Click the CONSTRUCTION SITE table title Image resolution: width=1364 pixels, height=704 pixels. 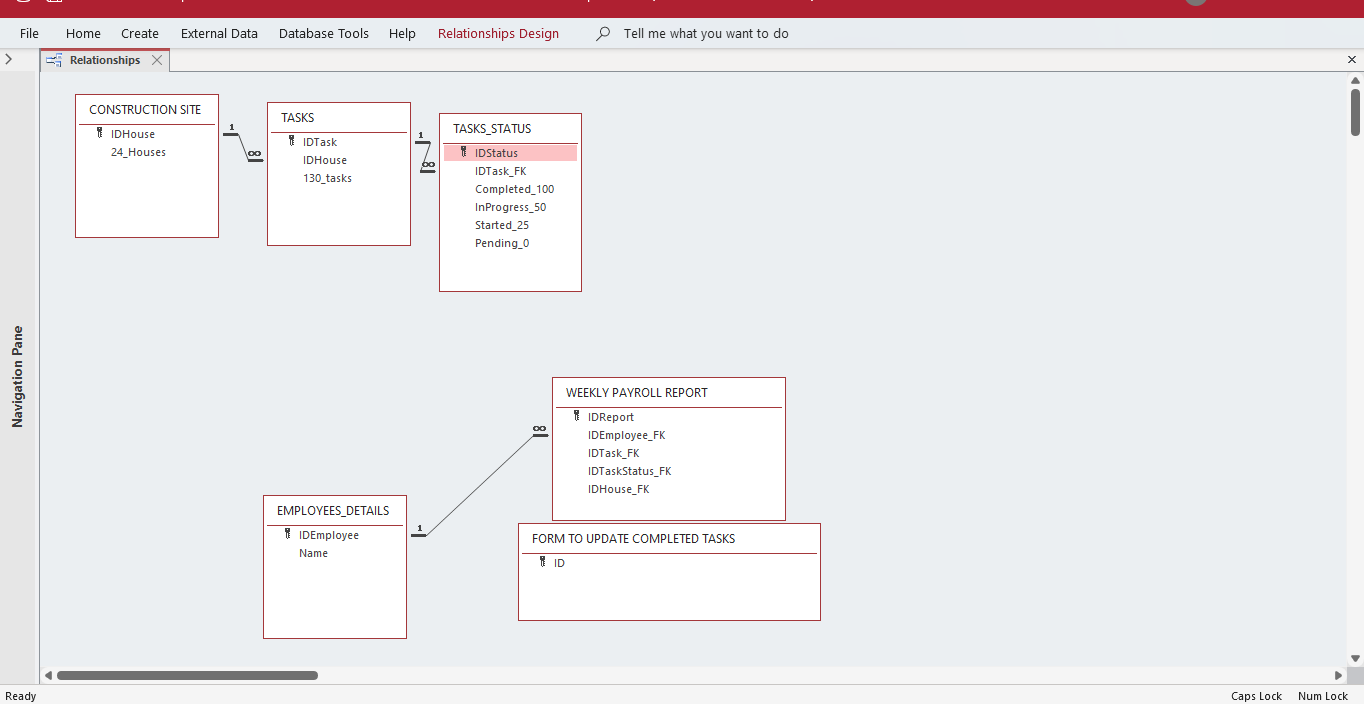click(x=145, y=110)
